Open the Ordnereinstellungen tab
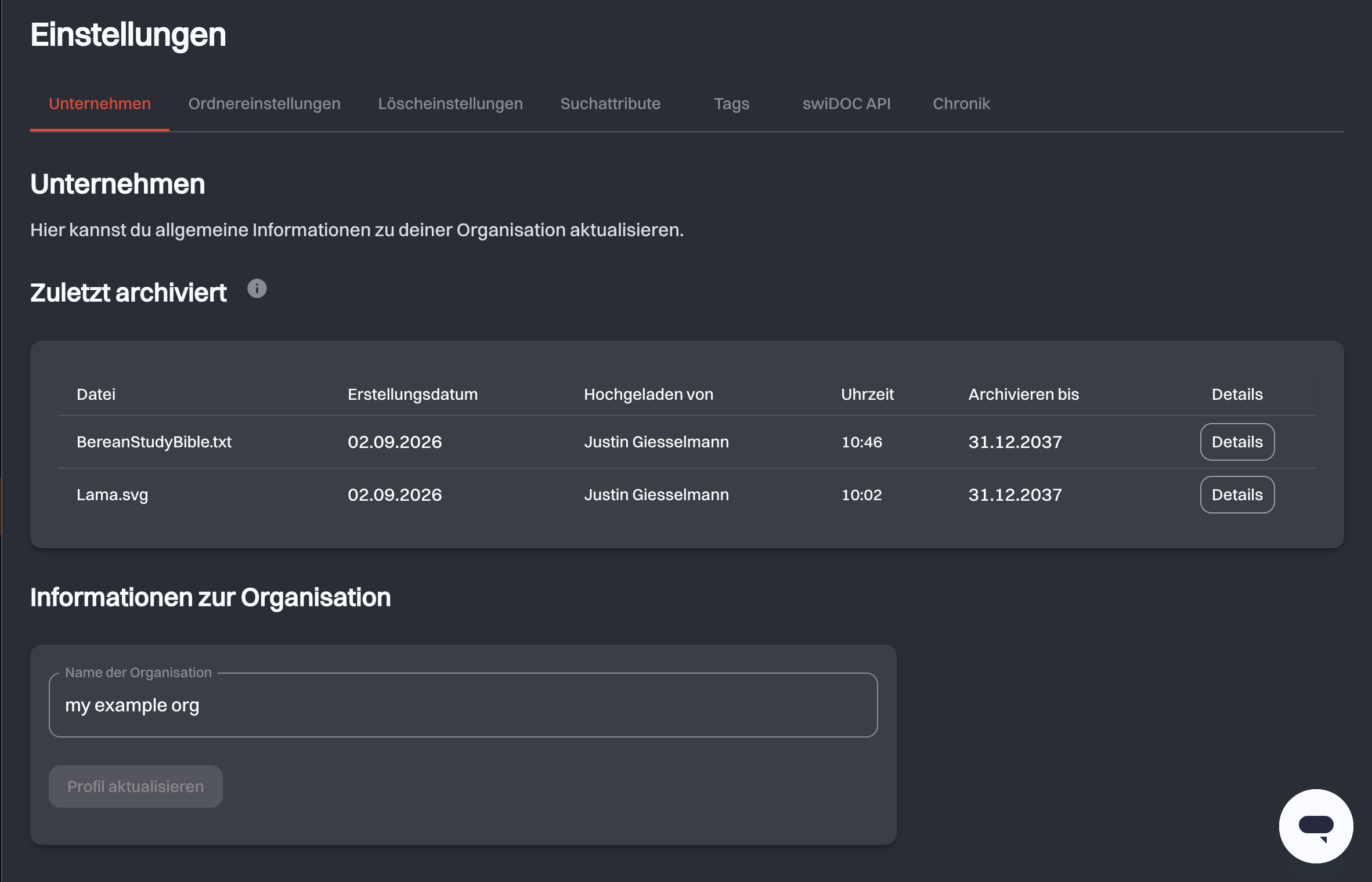This screenshot has width=1372, height=882. coord(264,104)
